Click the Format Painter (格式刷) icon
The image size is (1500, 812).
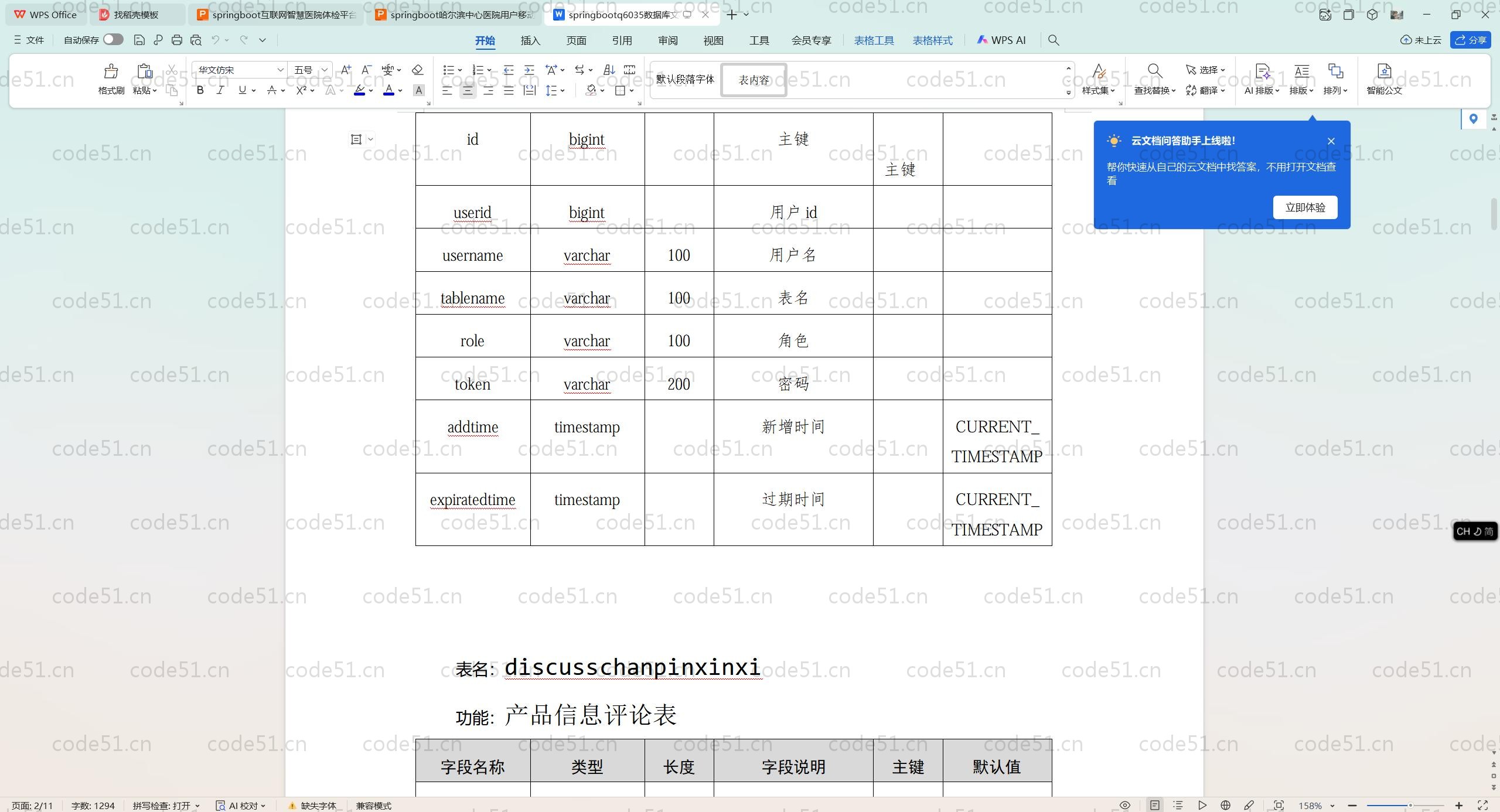pyautogui.click(x=111, y=71)
